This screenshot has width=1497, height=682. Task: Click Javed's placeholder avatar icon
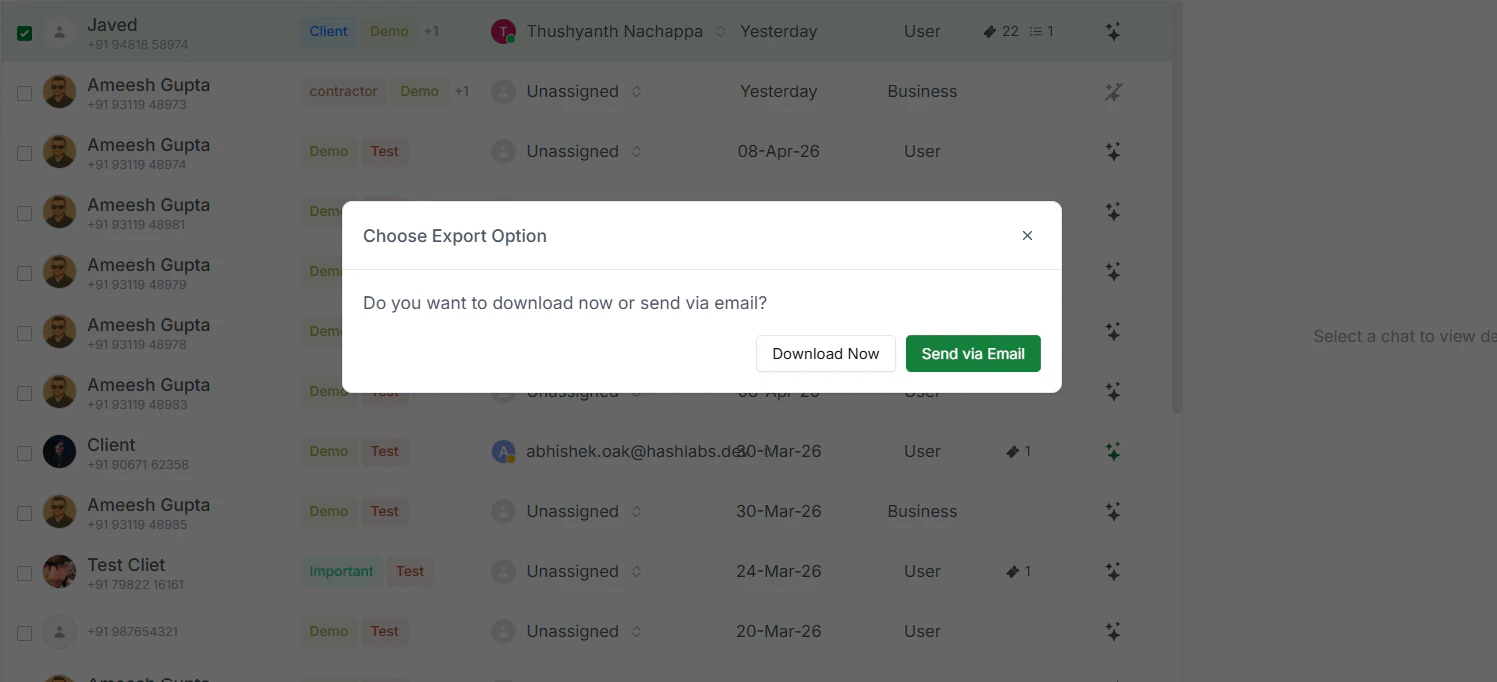tap(60, 32)
